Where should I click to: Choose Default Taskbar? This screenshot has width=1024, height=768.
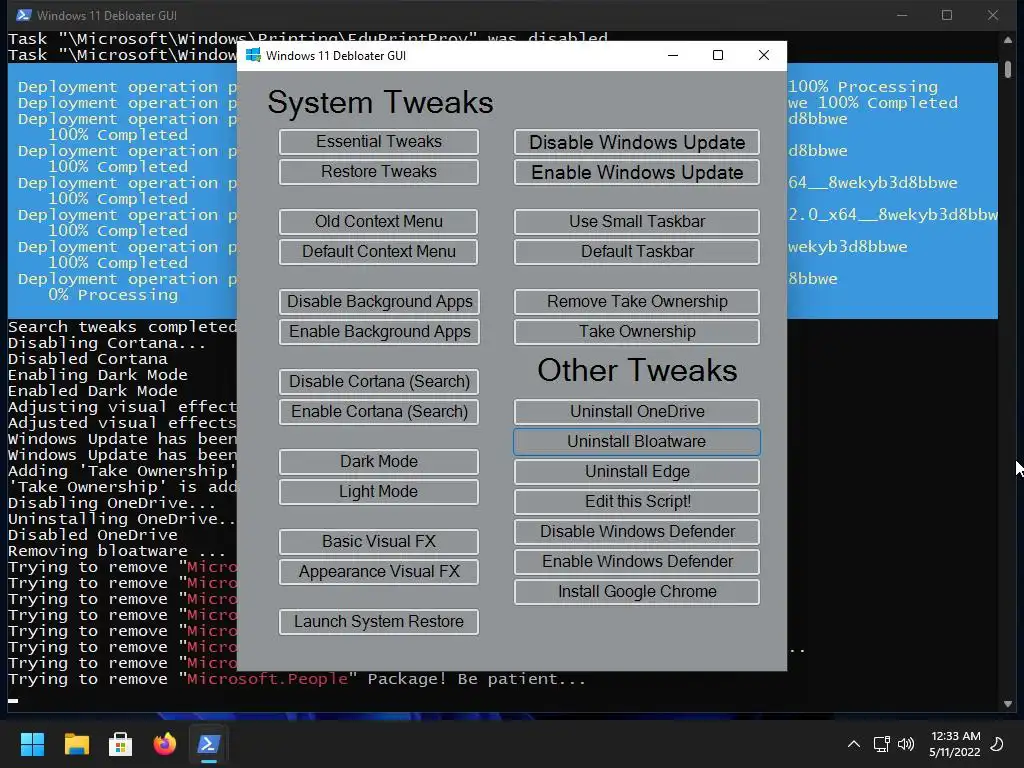637,251
